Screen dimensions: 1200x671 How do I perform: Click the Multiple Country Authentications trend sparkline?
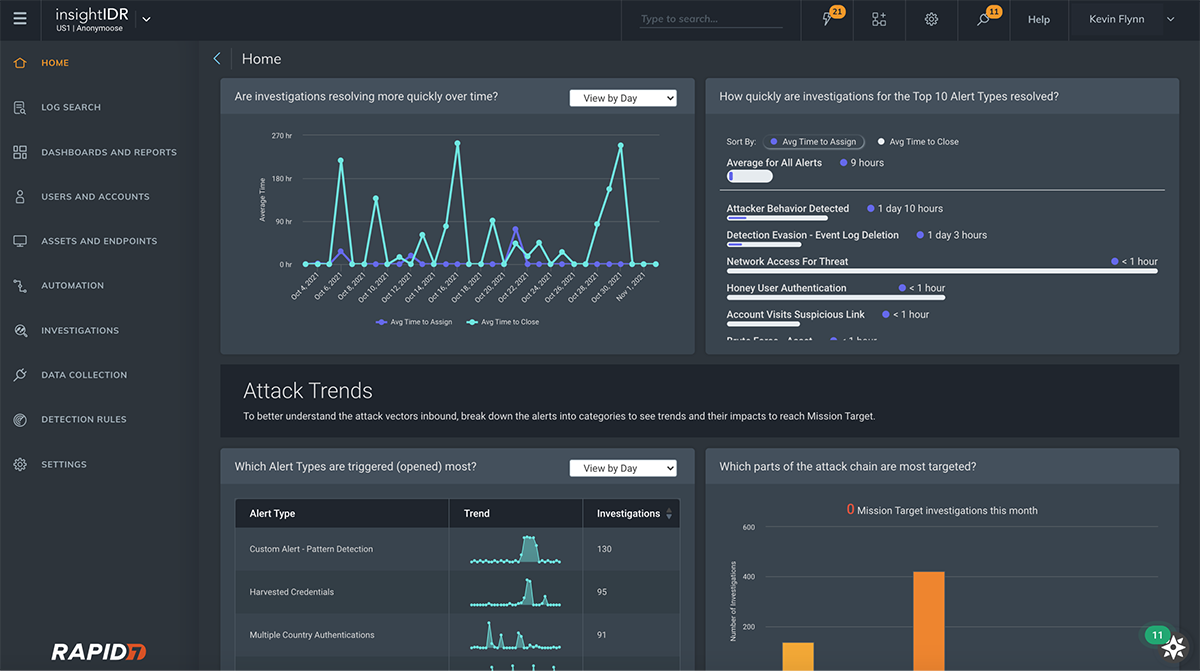516,635
